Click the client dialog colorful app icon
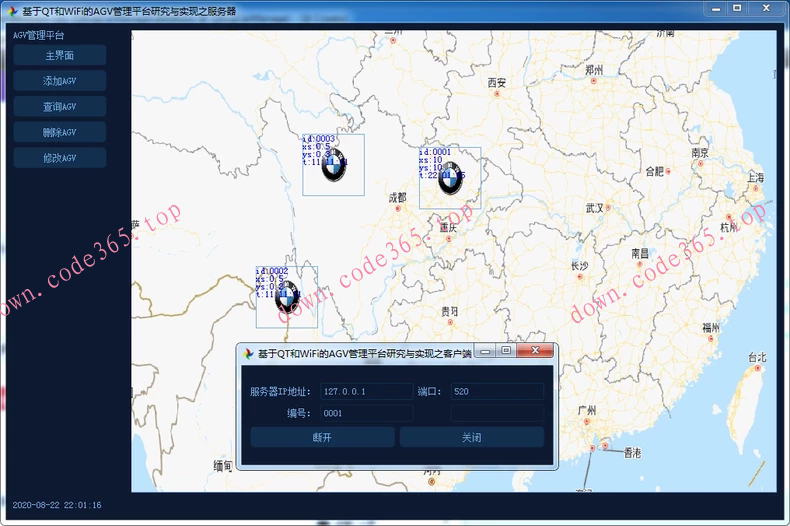Image resolution: width=790 pixels, height=526 pixels. tap(248, 353)
